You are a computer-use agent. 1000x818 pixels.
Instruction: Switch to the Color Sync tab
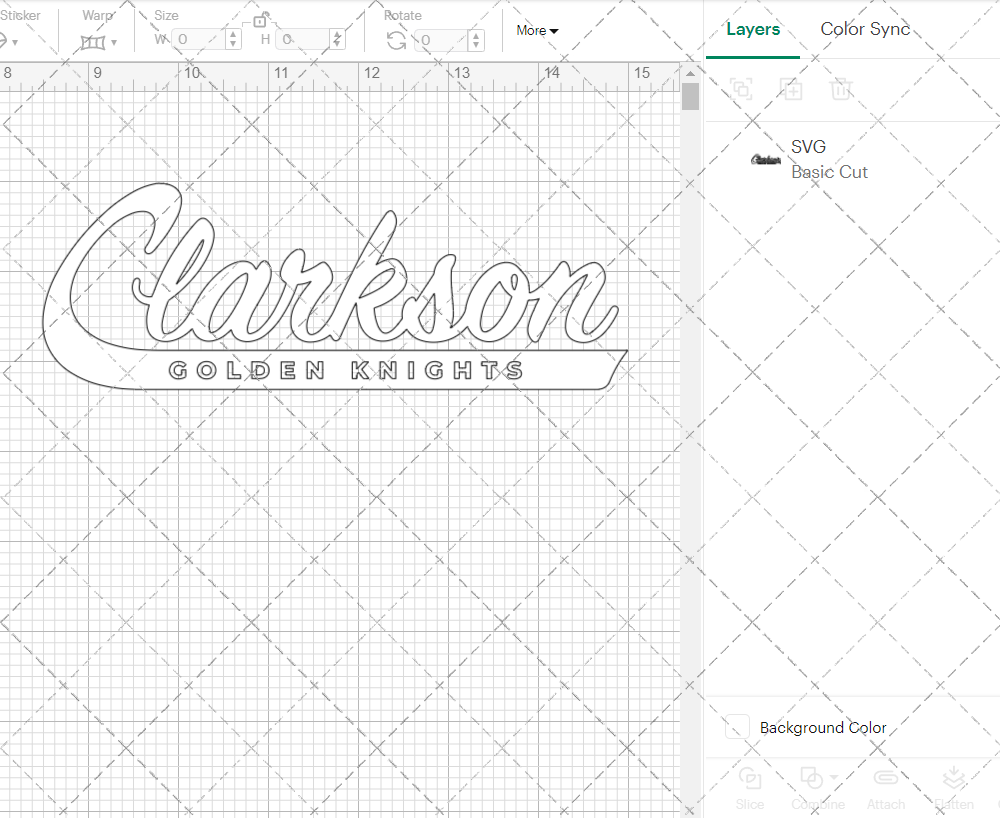(865, 30)
